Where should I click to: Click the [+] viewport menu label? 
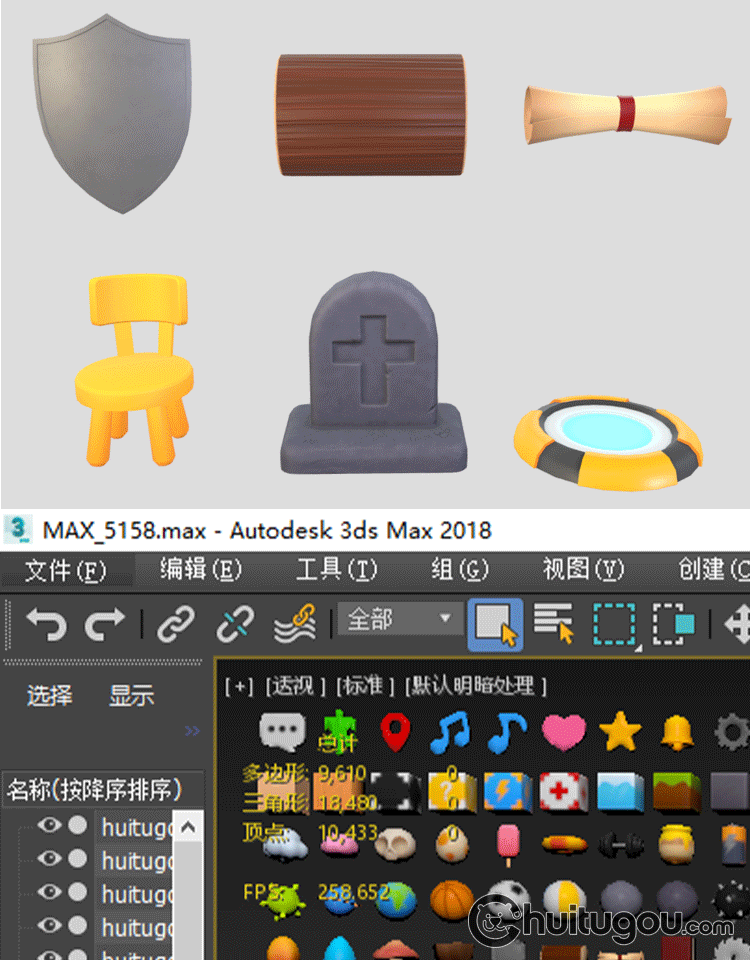click(x=239, y=686)
